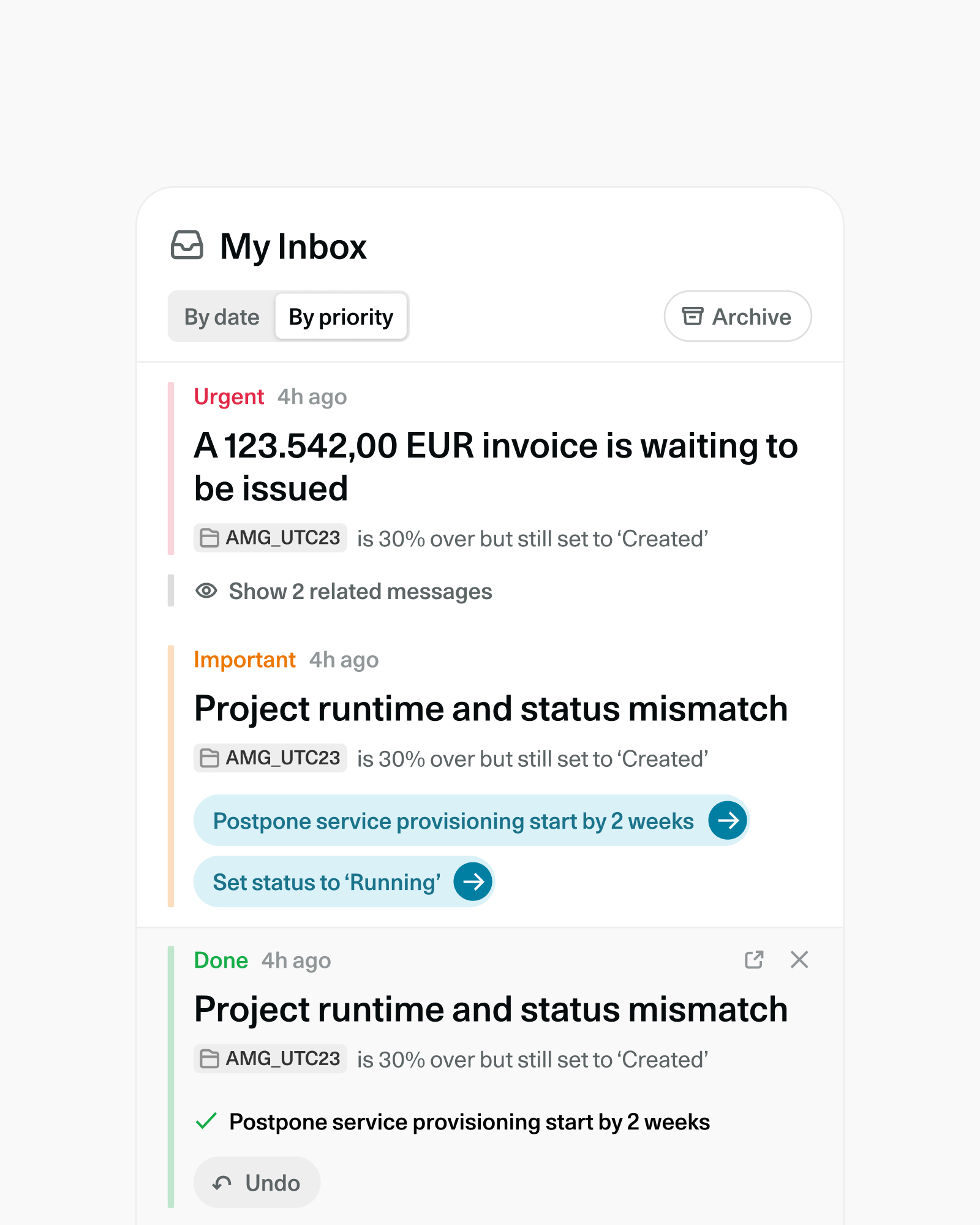Click folder icon in Important AMG_UTC23 tag
This screenshot has width=980, height=1225.
click(209, 758)
